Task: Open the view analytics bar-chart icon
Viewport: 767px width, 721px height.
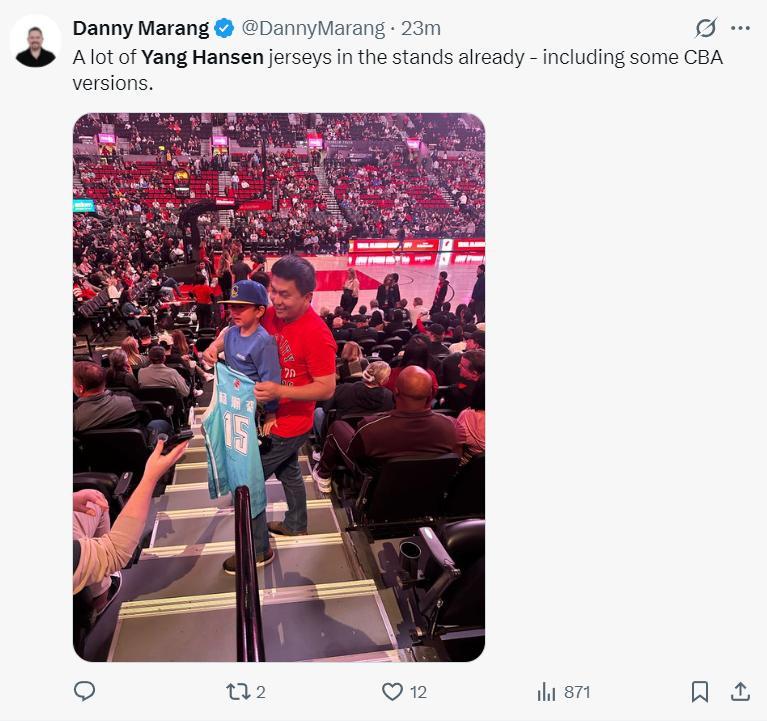Action: (546, 691)
